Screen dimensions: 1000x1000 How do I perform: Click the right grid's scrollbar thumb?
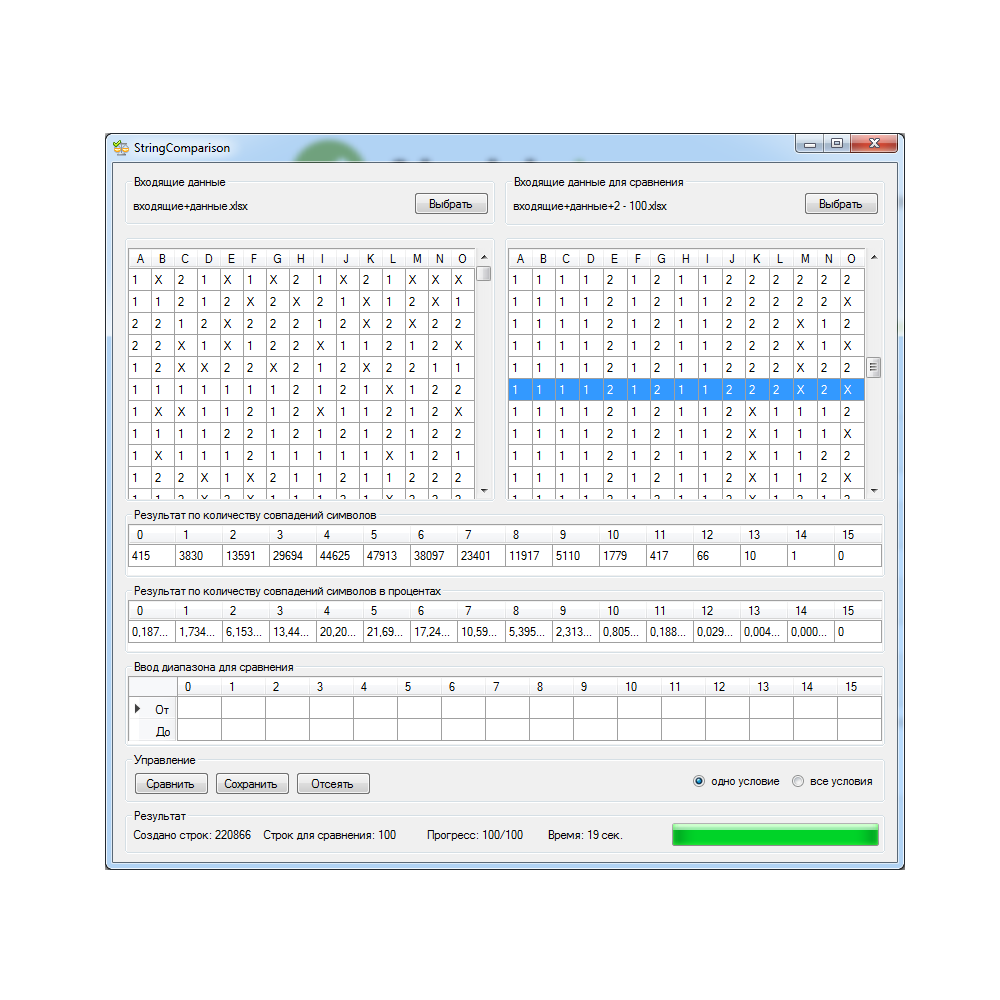point(873,367)
